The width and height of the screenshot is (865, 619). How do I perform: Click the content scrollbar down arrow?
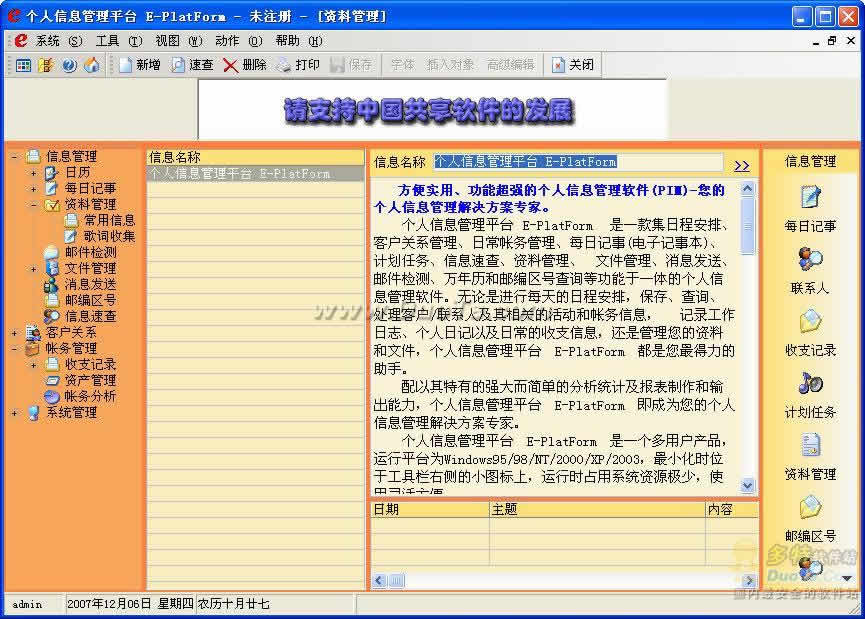pos(747,485)
